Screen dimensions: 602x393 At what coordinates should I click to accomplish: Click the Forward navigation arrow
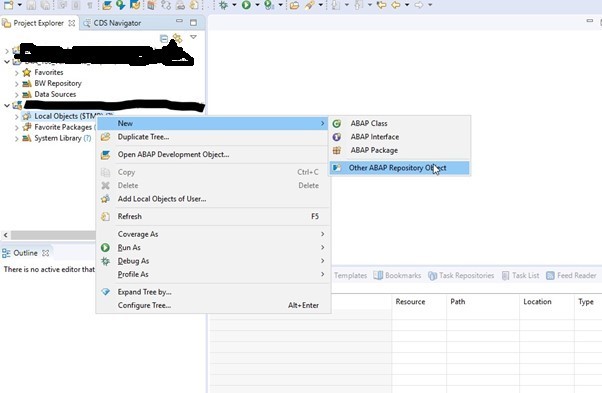coord(419,5)
